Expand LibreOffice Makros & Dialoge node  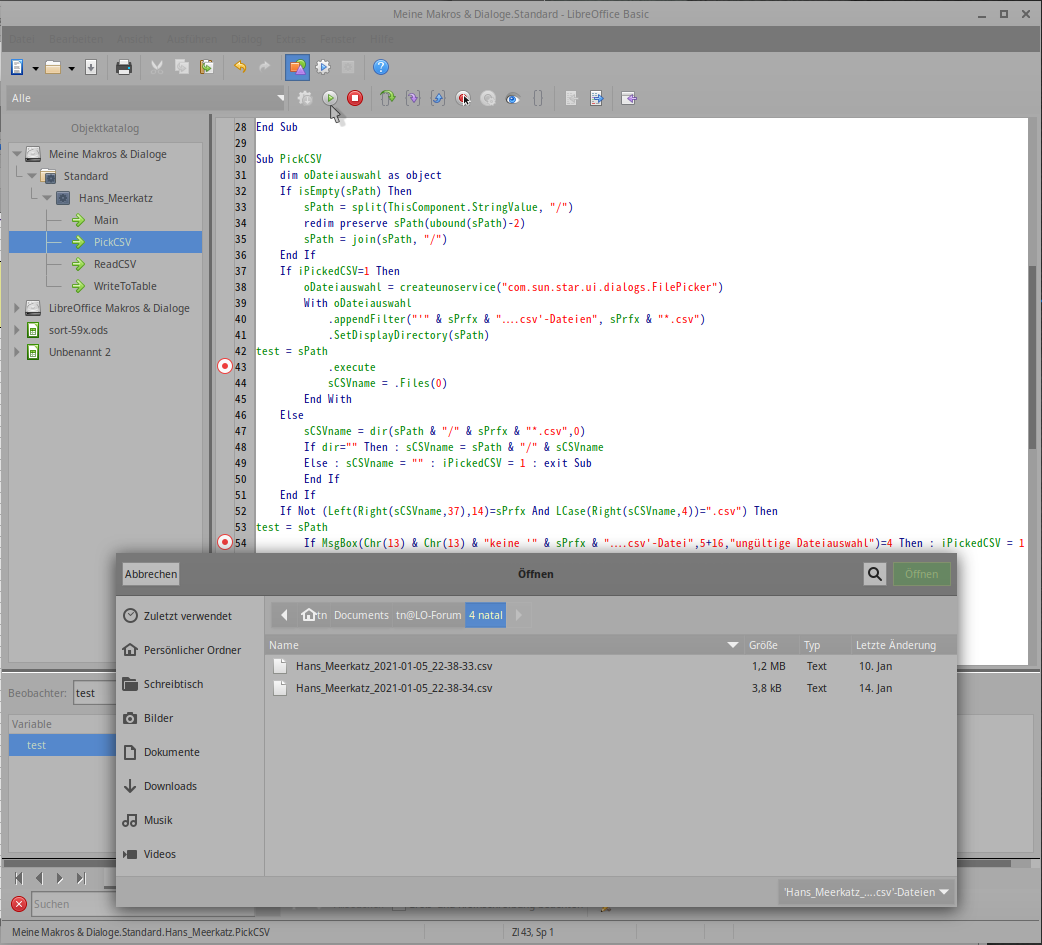pos(17,308)
